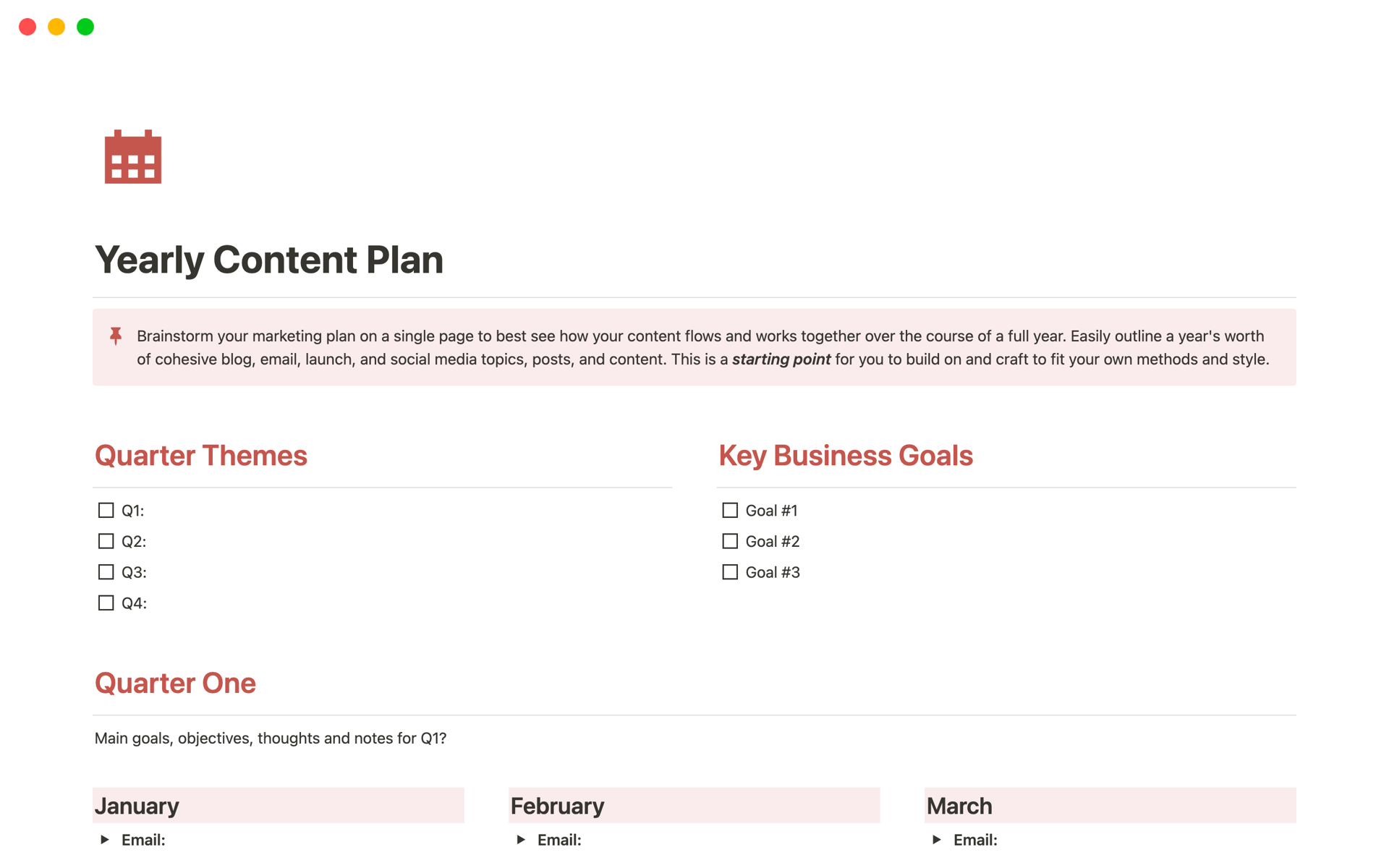Check the Q1 theme checkbox
This screenshot has height=868, width=1389.
click(x=106, y=511)
